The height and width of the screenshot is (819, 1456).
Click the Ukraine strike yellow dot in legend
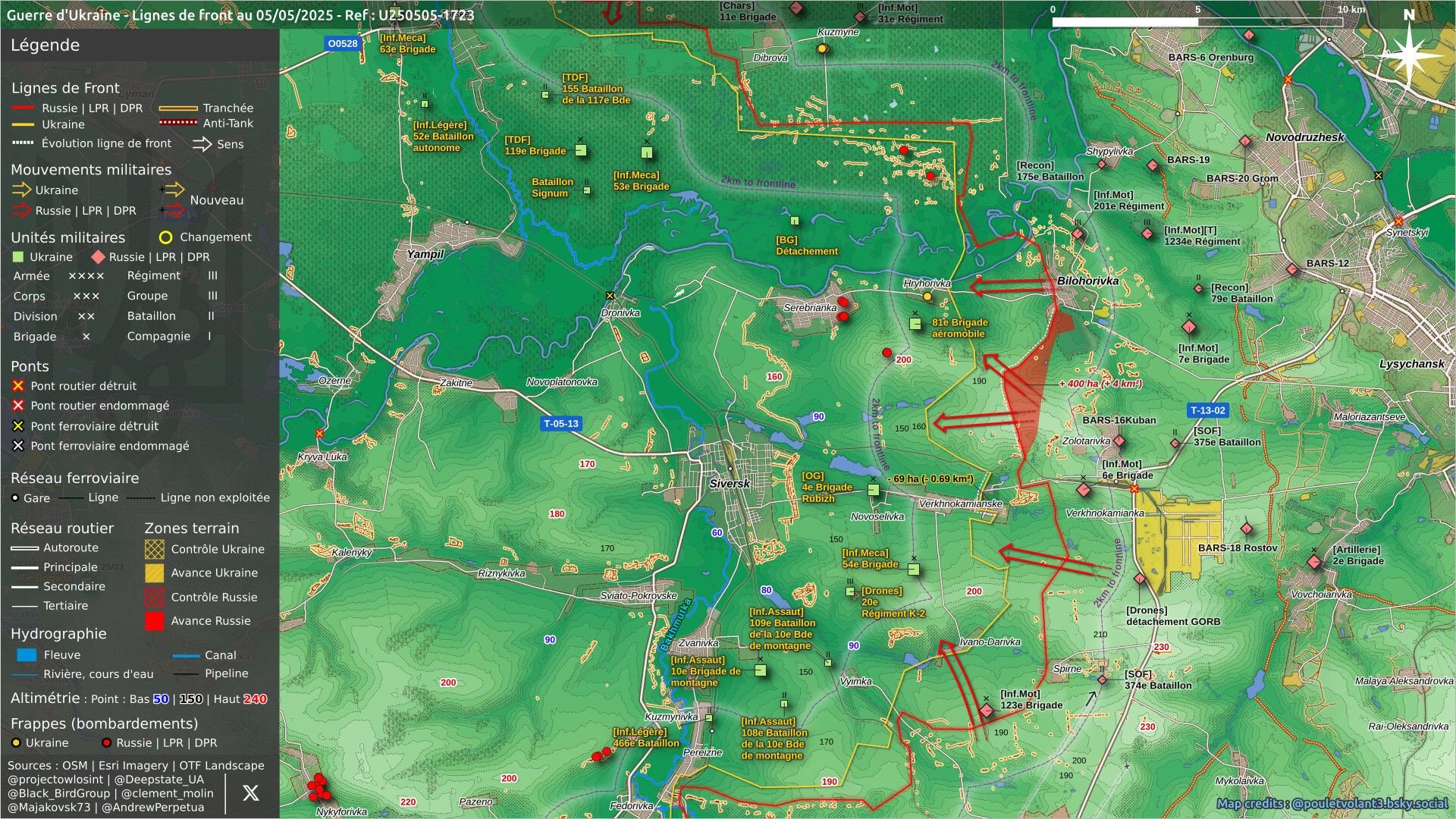[15, 743]
